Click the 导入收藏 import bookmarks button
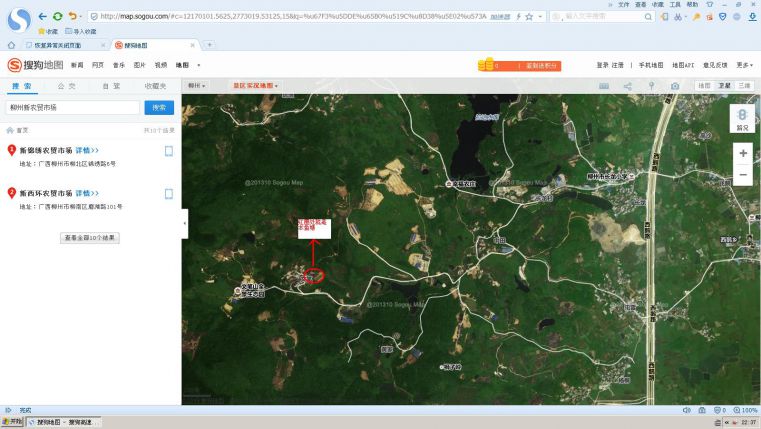The height and width of the screenshot is (429, 761). pos(81,32)
